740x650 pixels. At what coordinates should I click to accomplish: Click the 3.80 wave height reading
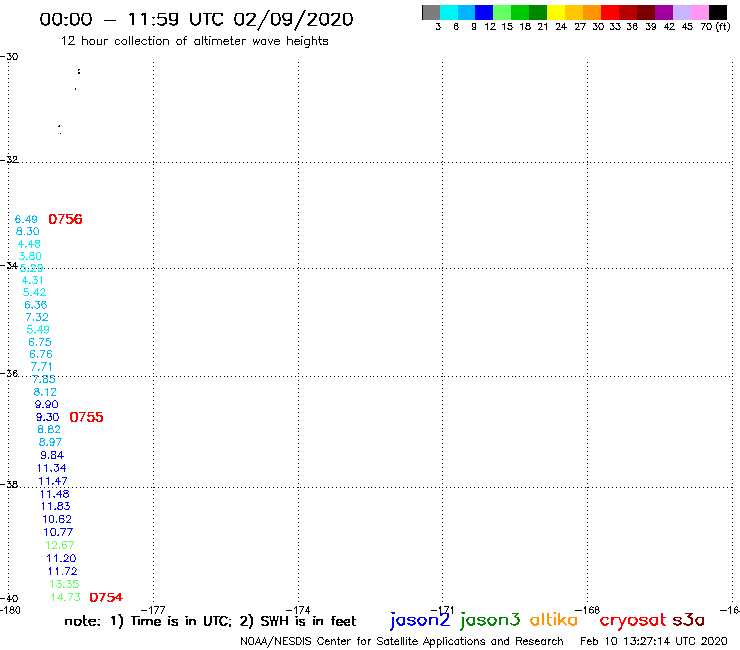[30, 256]
